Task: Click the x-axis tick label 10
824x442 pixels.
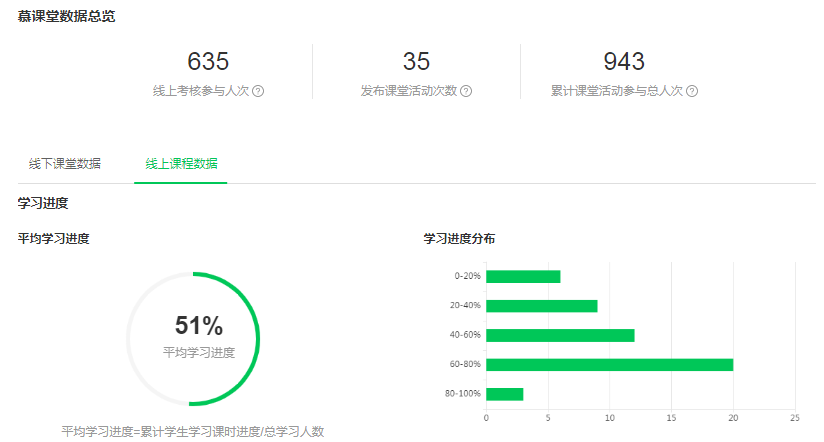Action: coord(610,418)
